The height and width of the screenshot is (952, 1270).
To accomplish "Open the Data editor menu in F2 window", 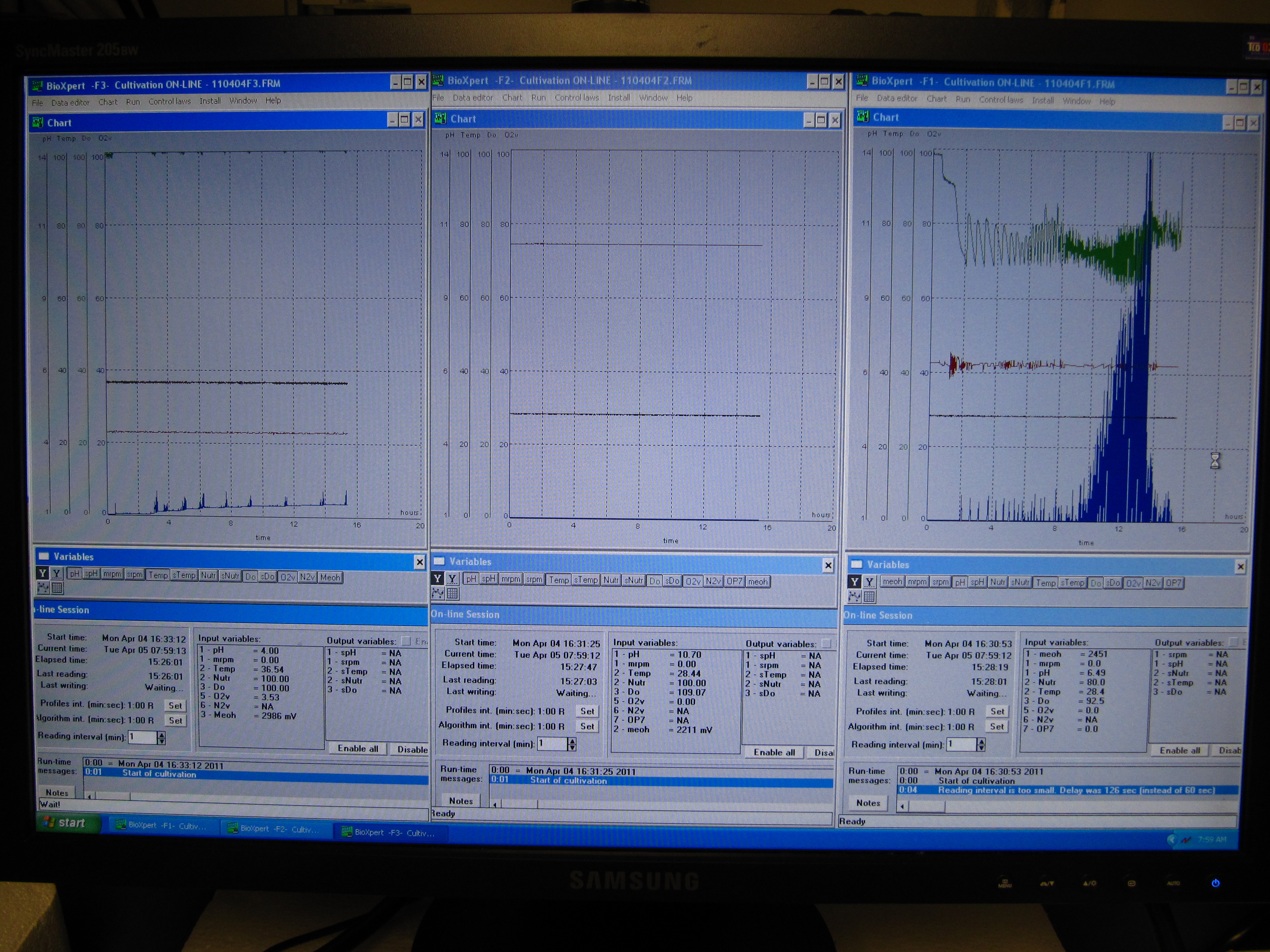I will (472, 98).
